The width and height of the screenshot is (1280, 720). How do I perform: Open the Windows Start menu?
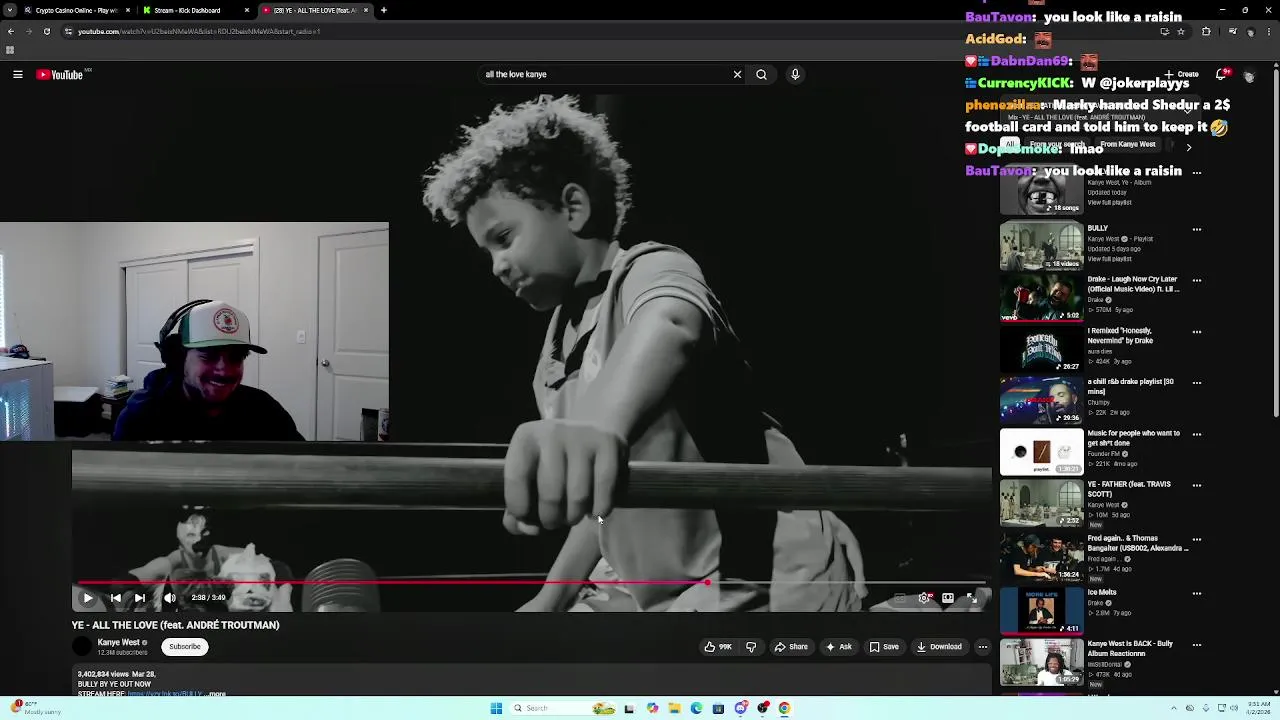pyautogui.click(x=496, y=708)
